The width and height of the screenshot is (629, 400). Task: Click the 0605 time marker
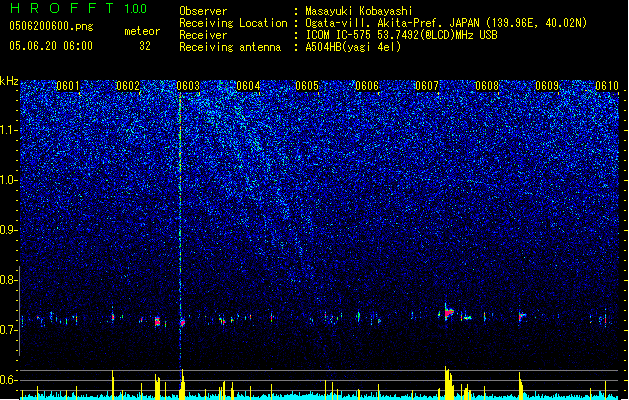tap(307, 86)
